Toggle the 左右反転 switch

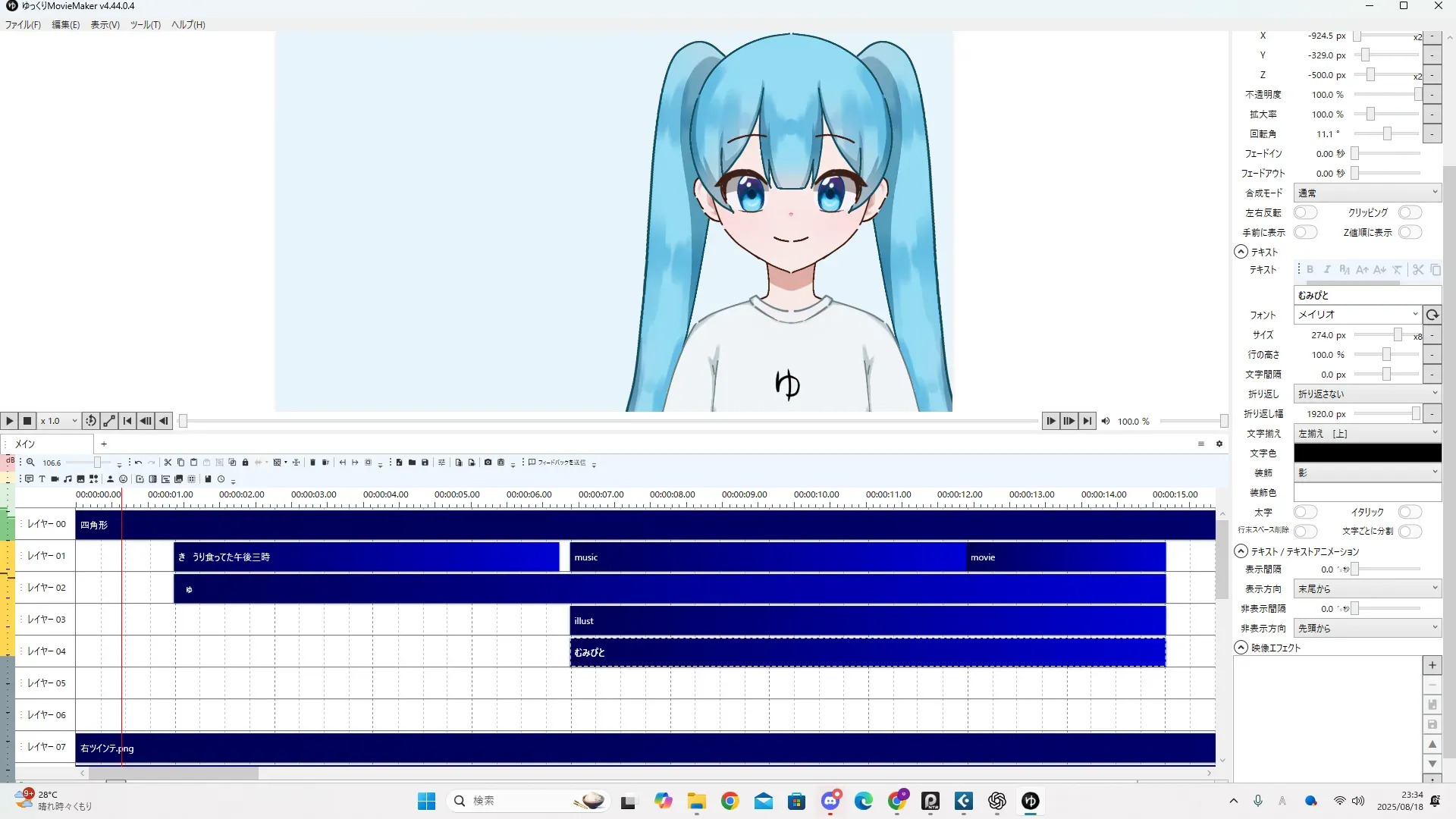1305,213
